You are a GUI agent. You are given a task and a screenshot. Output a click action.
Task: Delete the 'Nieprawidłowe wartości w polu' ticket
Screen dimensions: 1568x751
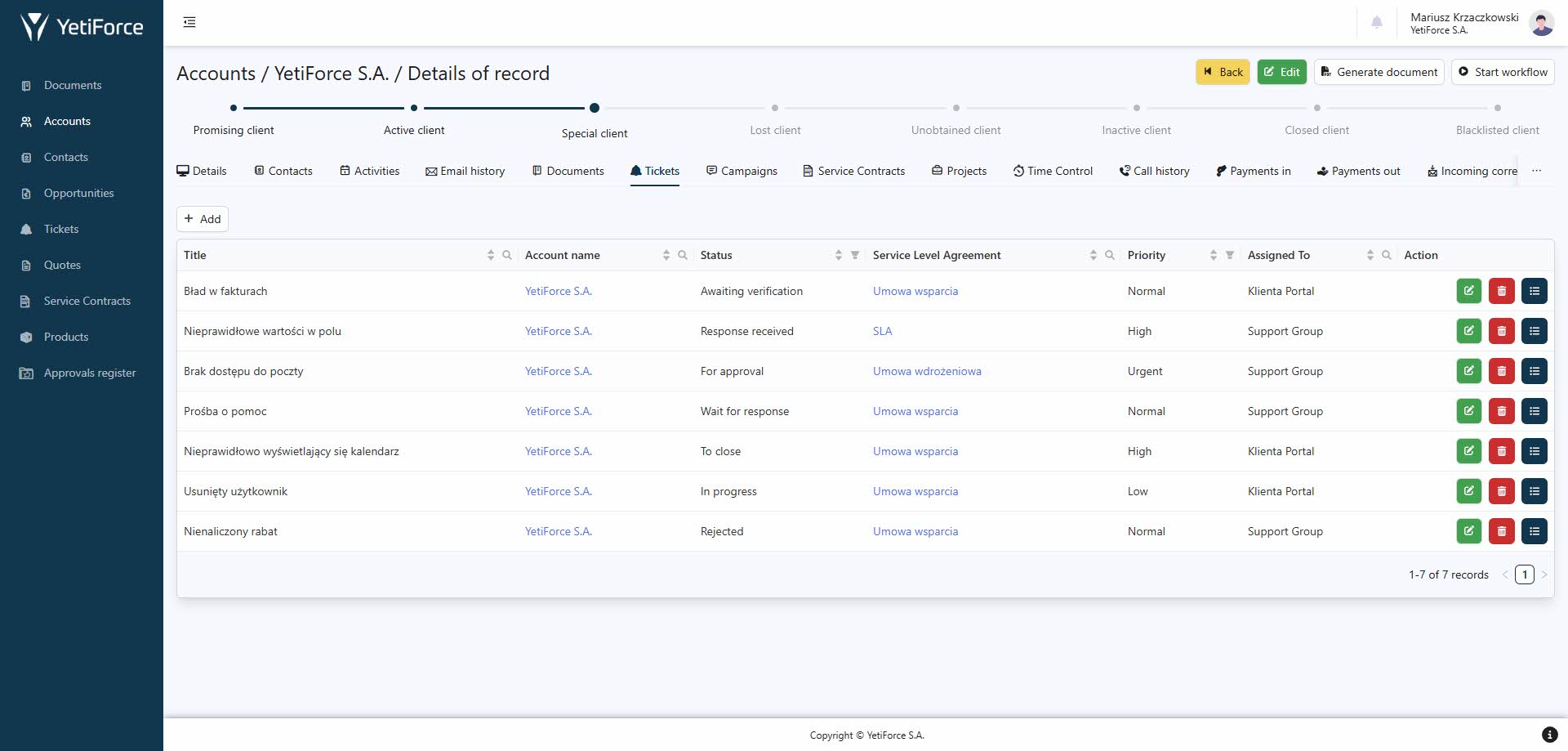(1501, 331)
